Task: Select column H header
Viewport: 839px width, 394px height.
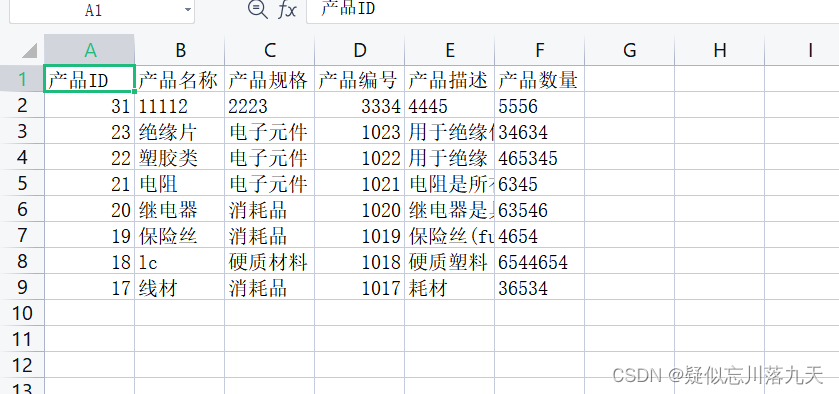Action: pyautogui.click(x=720, y=50)
